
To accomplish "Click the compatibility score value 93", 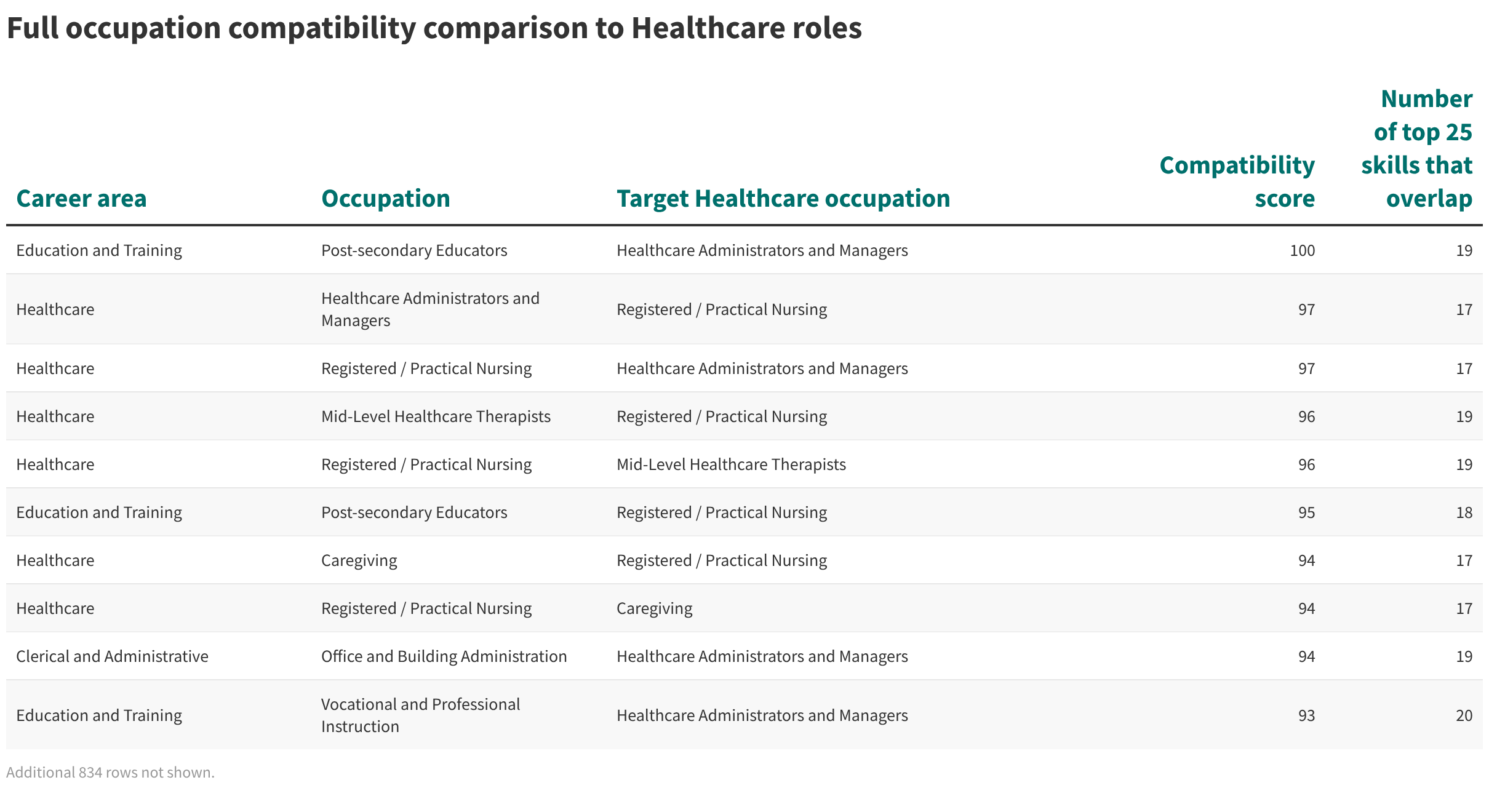I will [x=1306, y=715].
